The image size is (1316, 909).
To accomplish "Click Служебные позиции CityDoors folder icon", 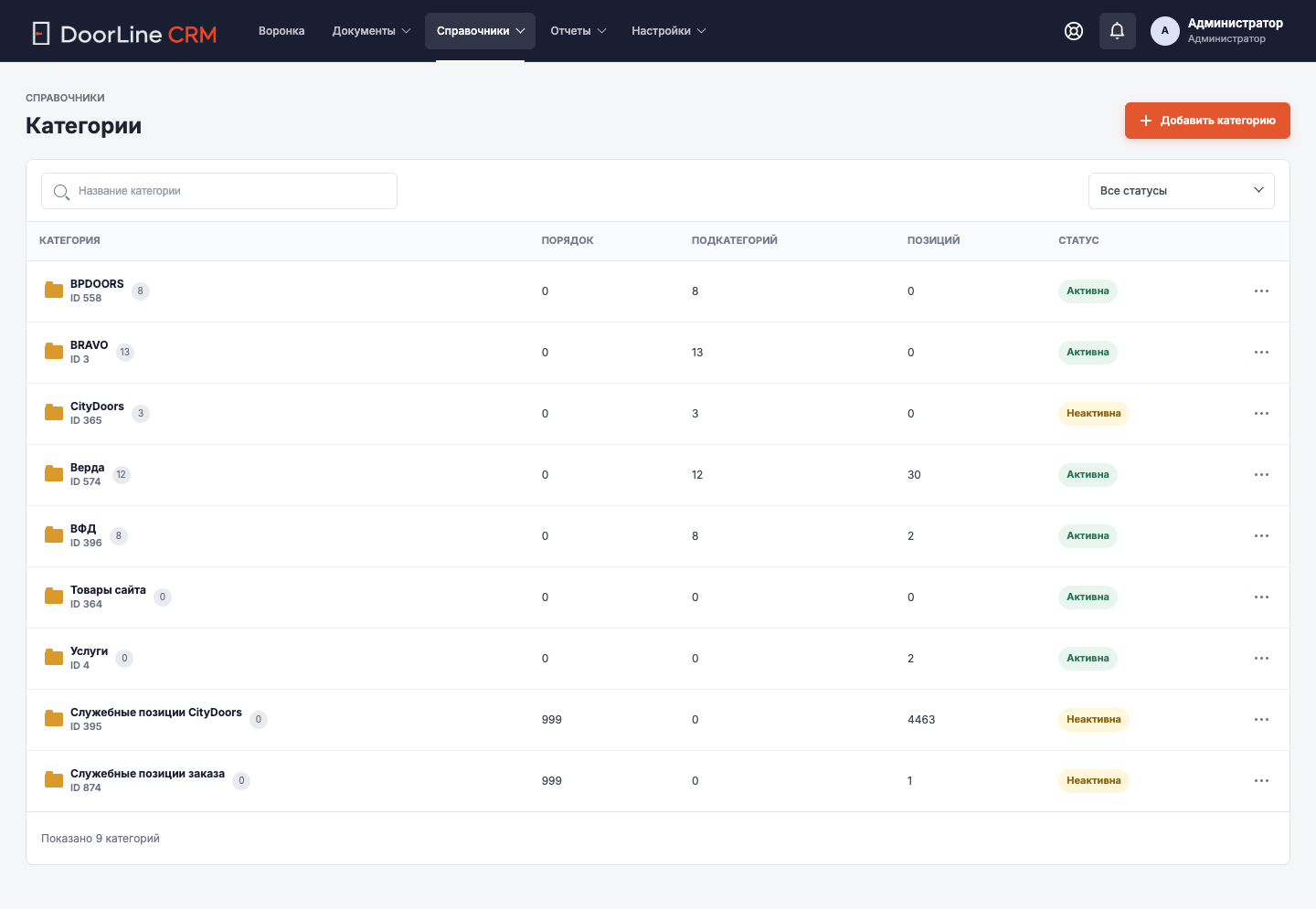I will (x=54, y=719).
